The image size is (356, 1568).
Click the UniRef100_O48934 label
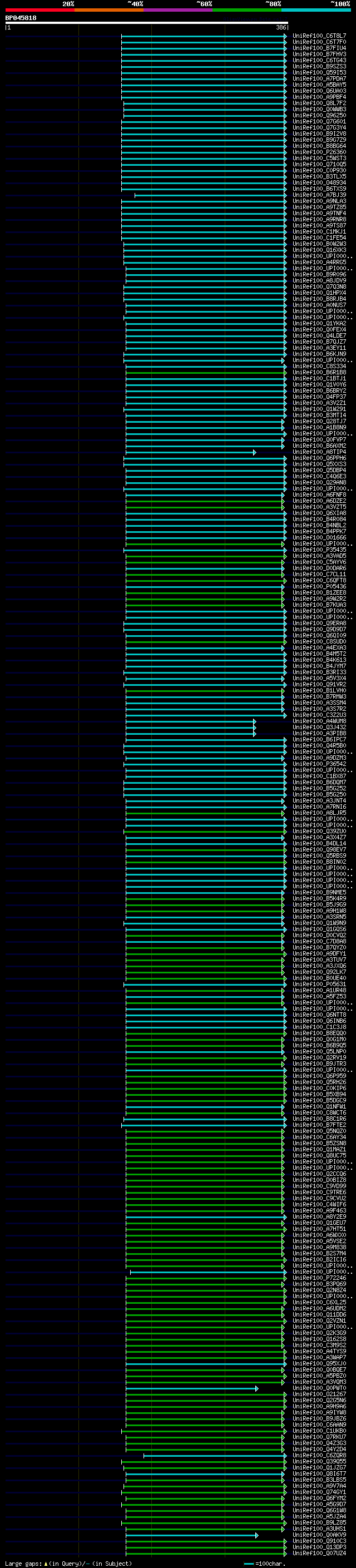[319, 182]
